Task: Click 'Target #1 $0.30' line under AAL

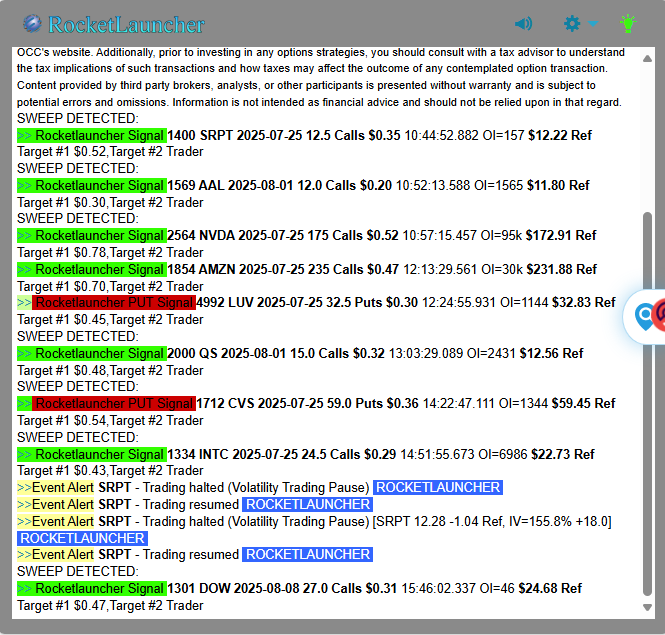Action: [110, 202]
